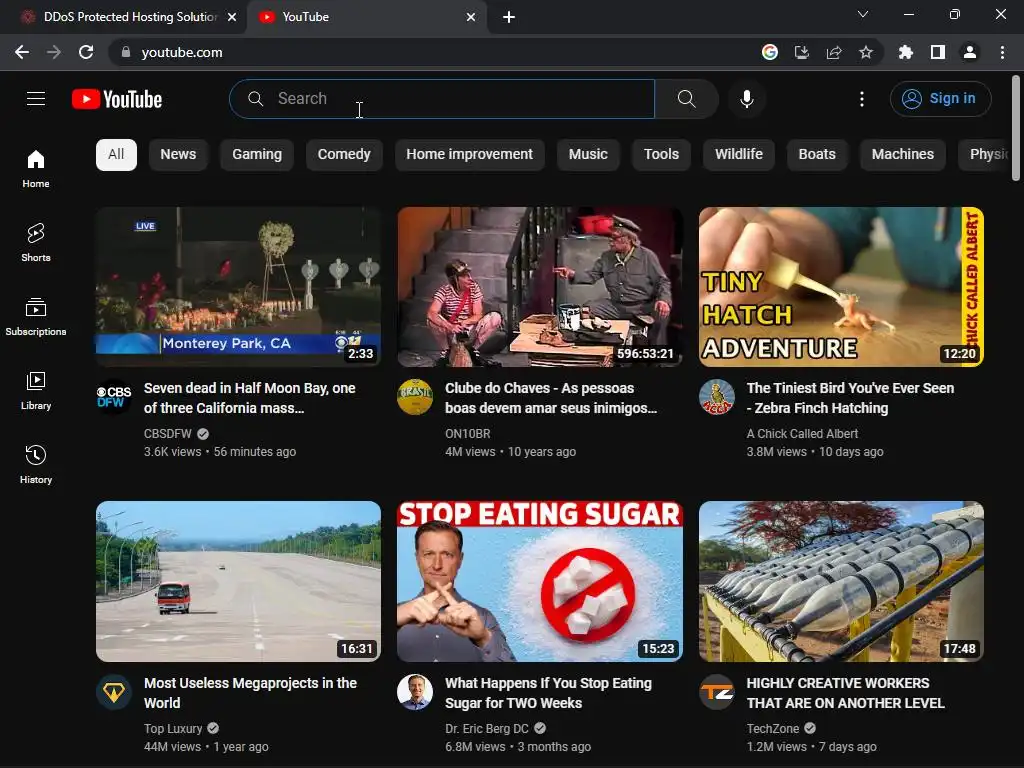Open the Top Luxury channel name
The height and width of the screenshot is (768, 1024).
coord(173,729)
